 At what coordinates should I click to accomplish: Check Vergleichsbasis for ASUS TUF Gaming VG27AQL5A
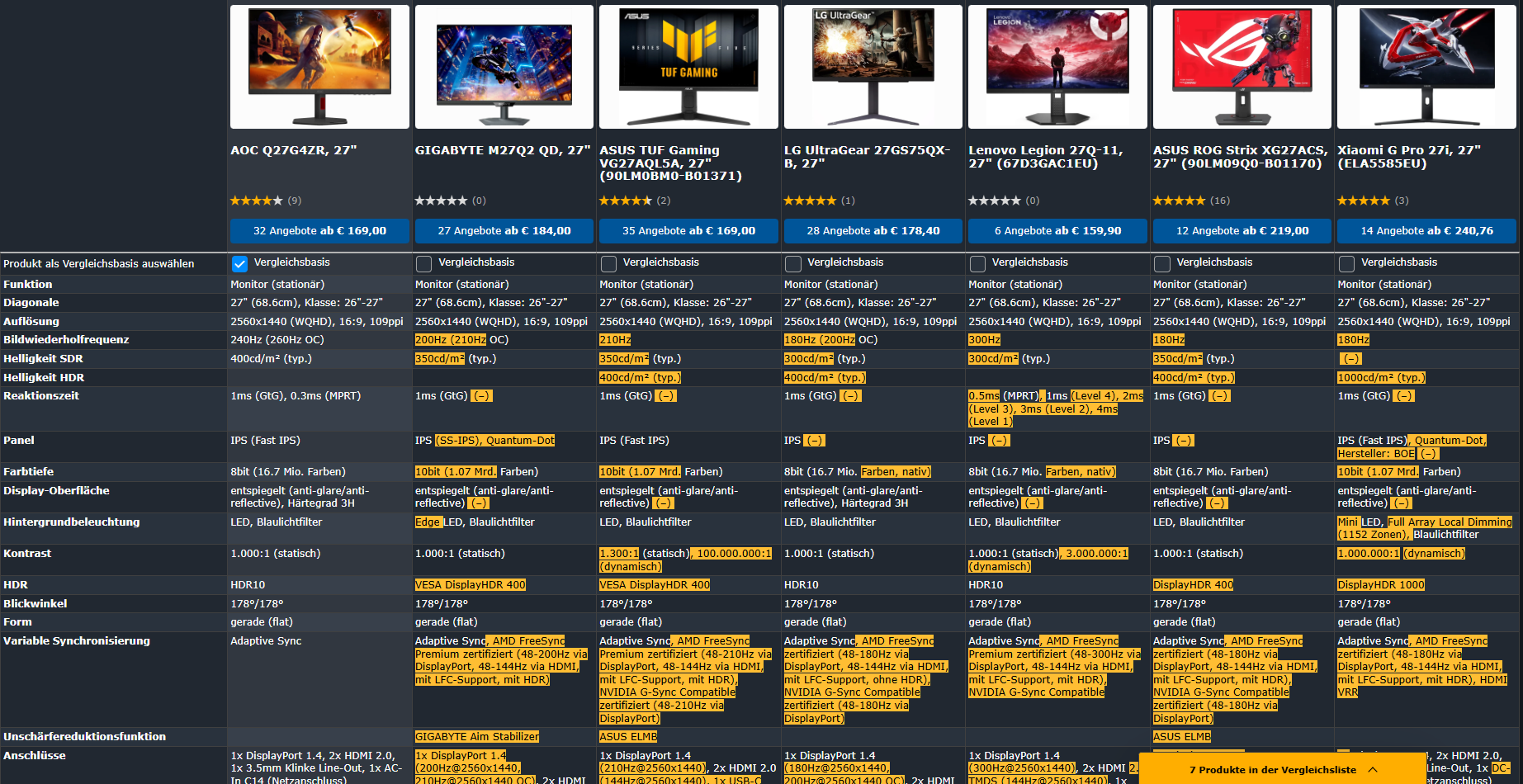pyautogui.click(x=609, y=263)
